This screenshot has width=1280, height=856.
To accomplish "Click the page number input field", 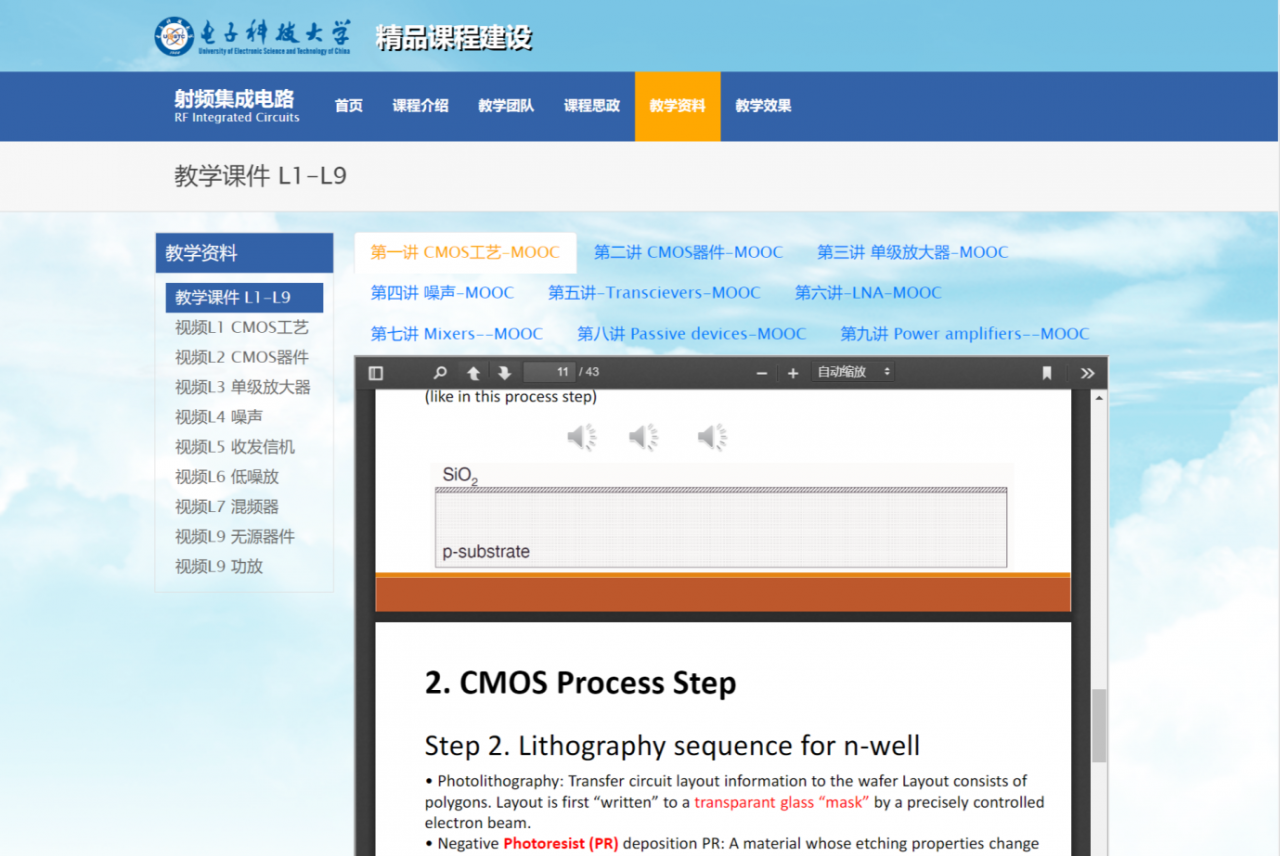I will (549, 372).
